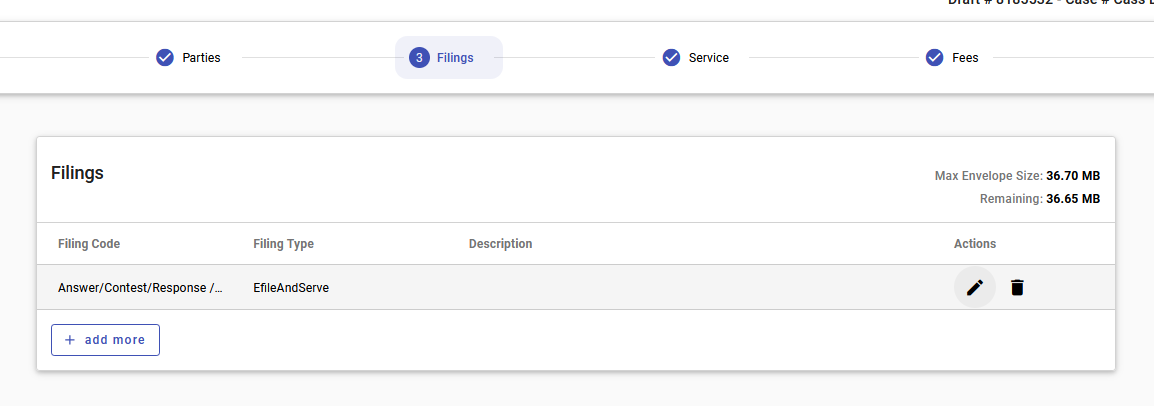Open the Fees step
Screen dimensions: 1154x406
pyautogui.click(x=964, y=58)
